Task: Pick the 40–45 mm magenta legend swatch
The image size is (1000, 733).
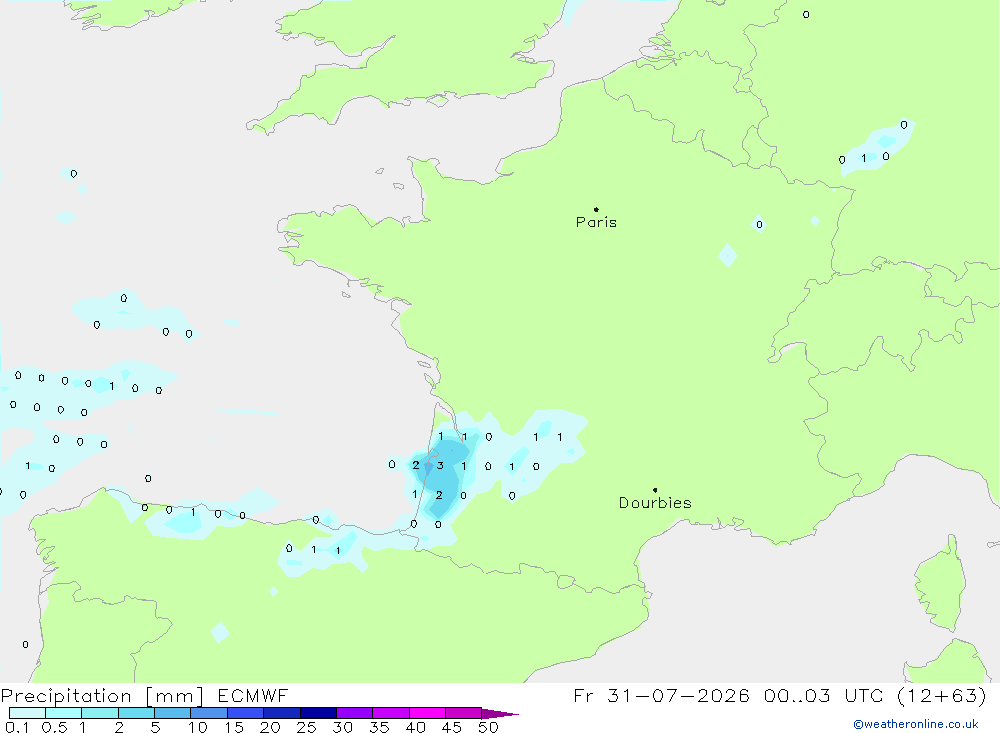Action: point(427,713)
